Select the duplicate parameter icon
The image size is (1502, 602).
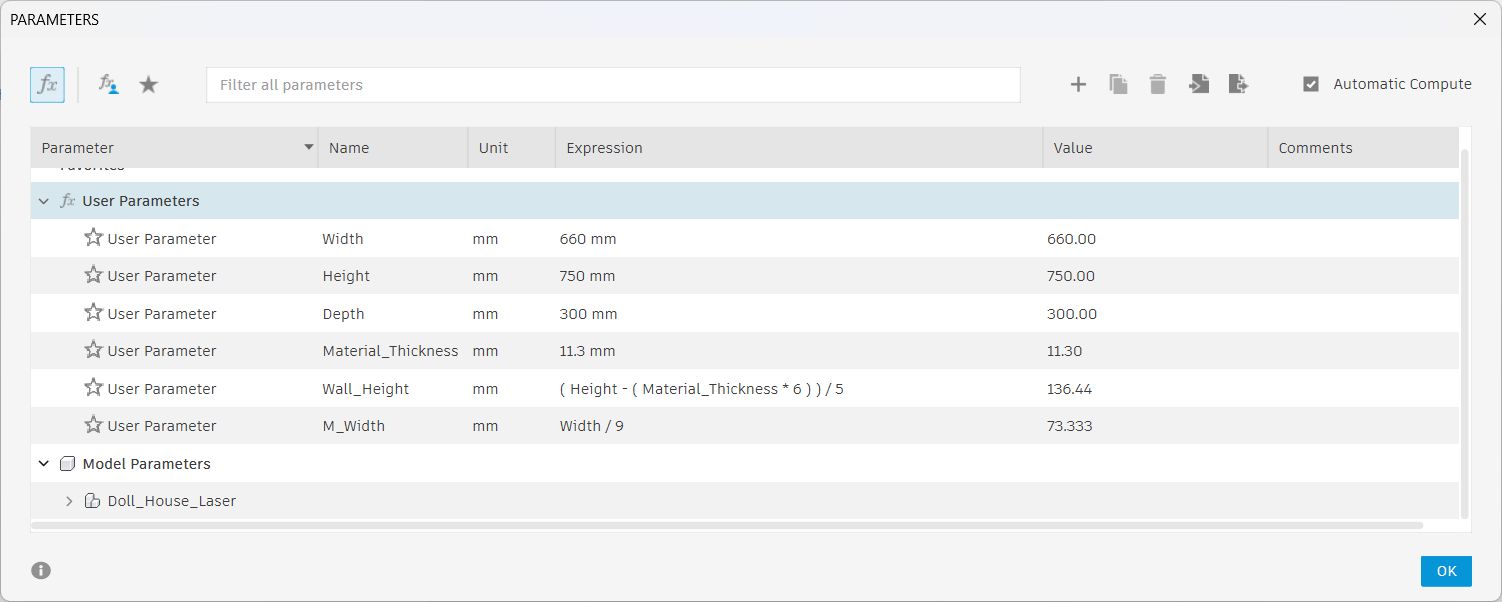[x=1118, y=84]
